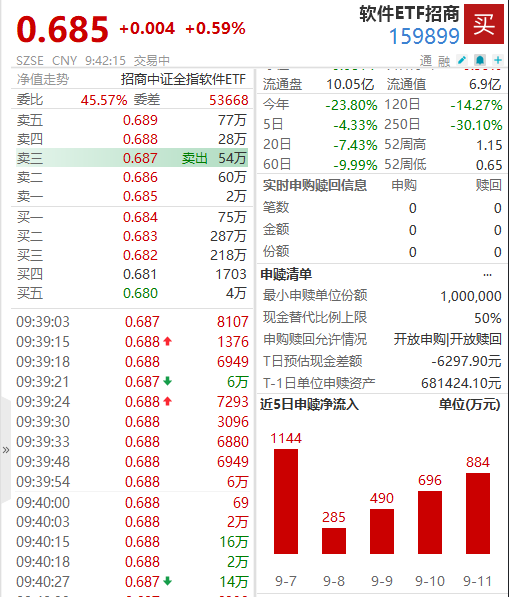Click the 软件ETF招商 title name
Screen dimensions: 509x597
409,14
